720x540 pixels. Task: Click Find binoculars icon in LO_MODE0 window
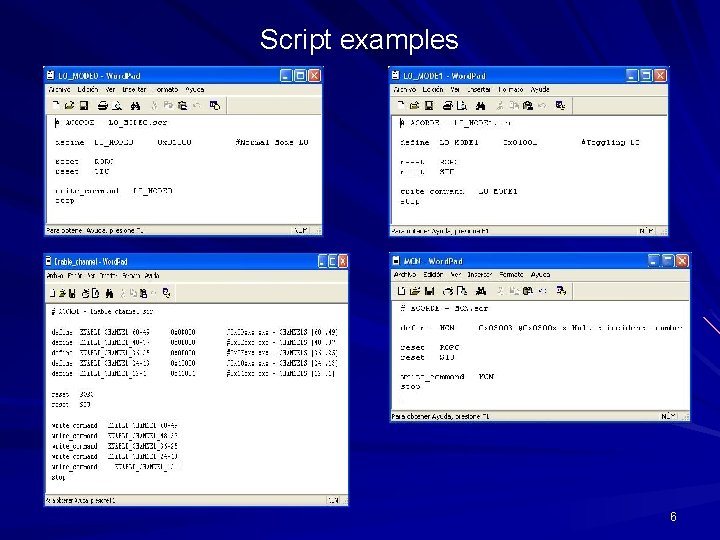[135, 106]
